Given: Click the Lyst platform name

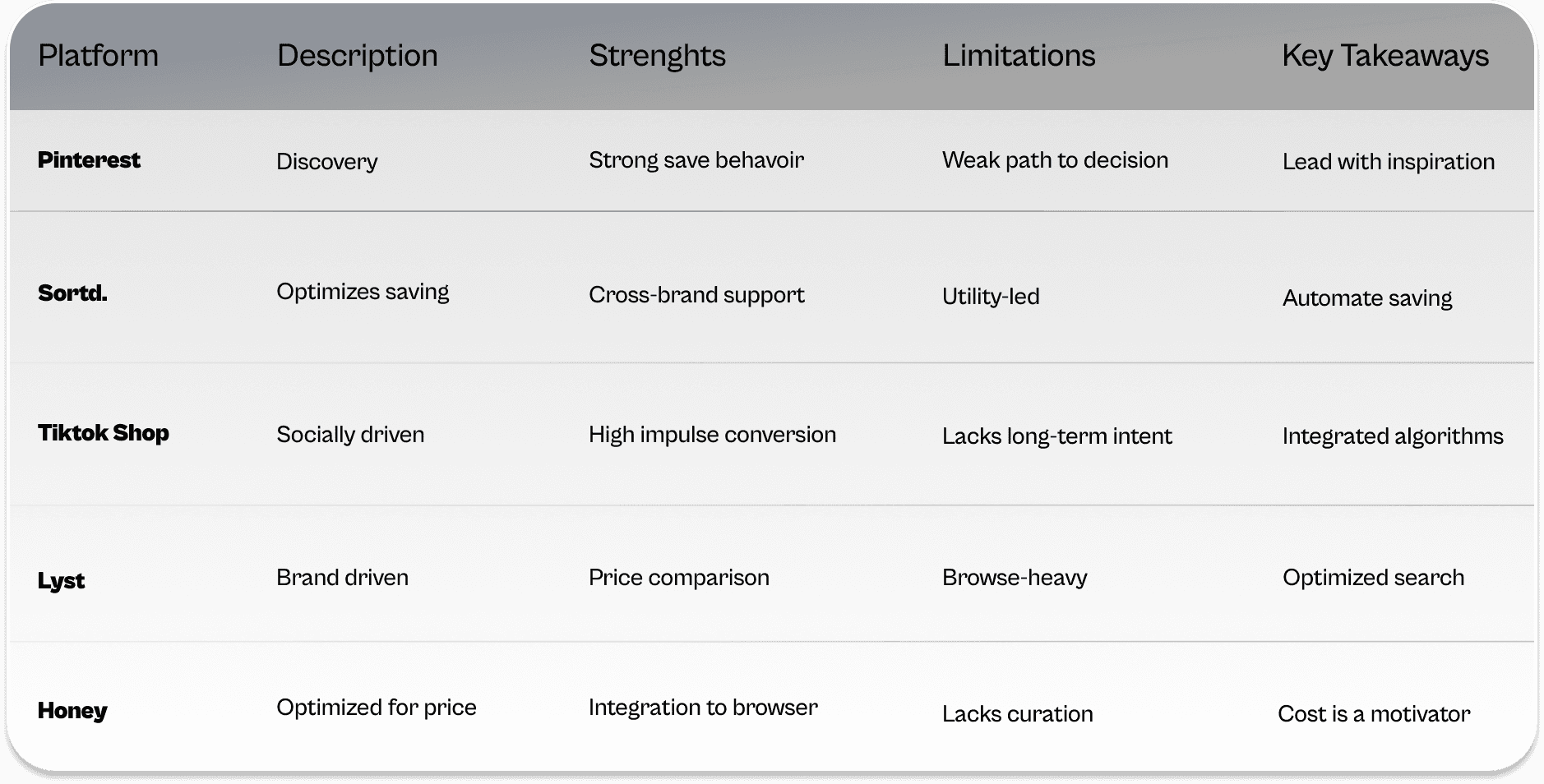Looking at the screenshot, I should [x=61, y=580].
